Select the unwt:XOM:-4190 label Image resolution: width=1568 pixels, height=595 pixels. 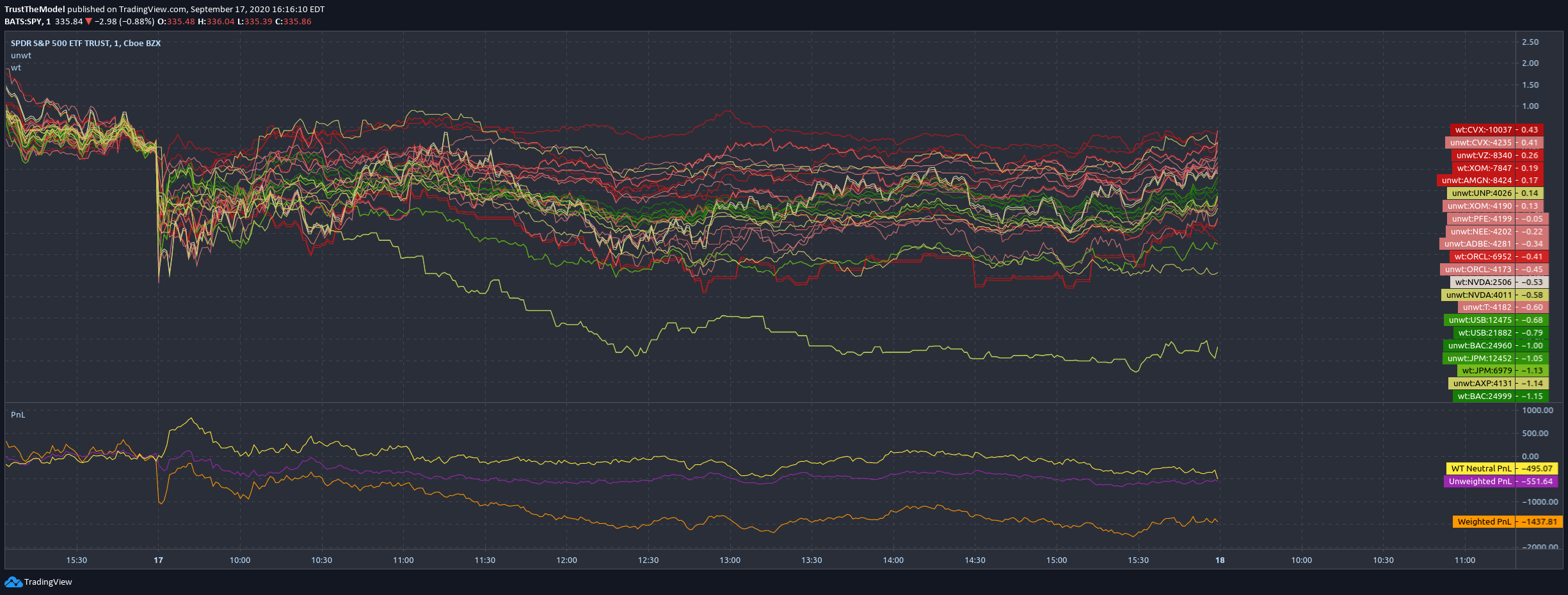pos(1493,206)
